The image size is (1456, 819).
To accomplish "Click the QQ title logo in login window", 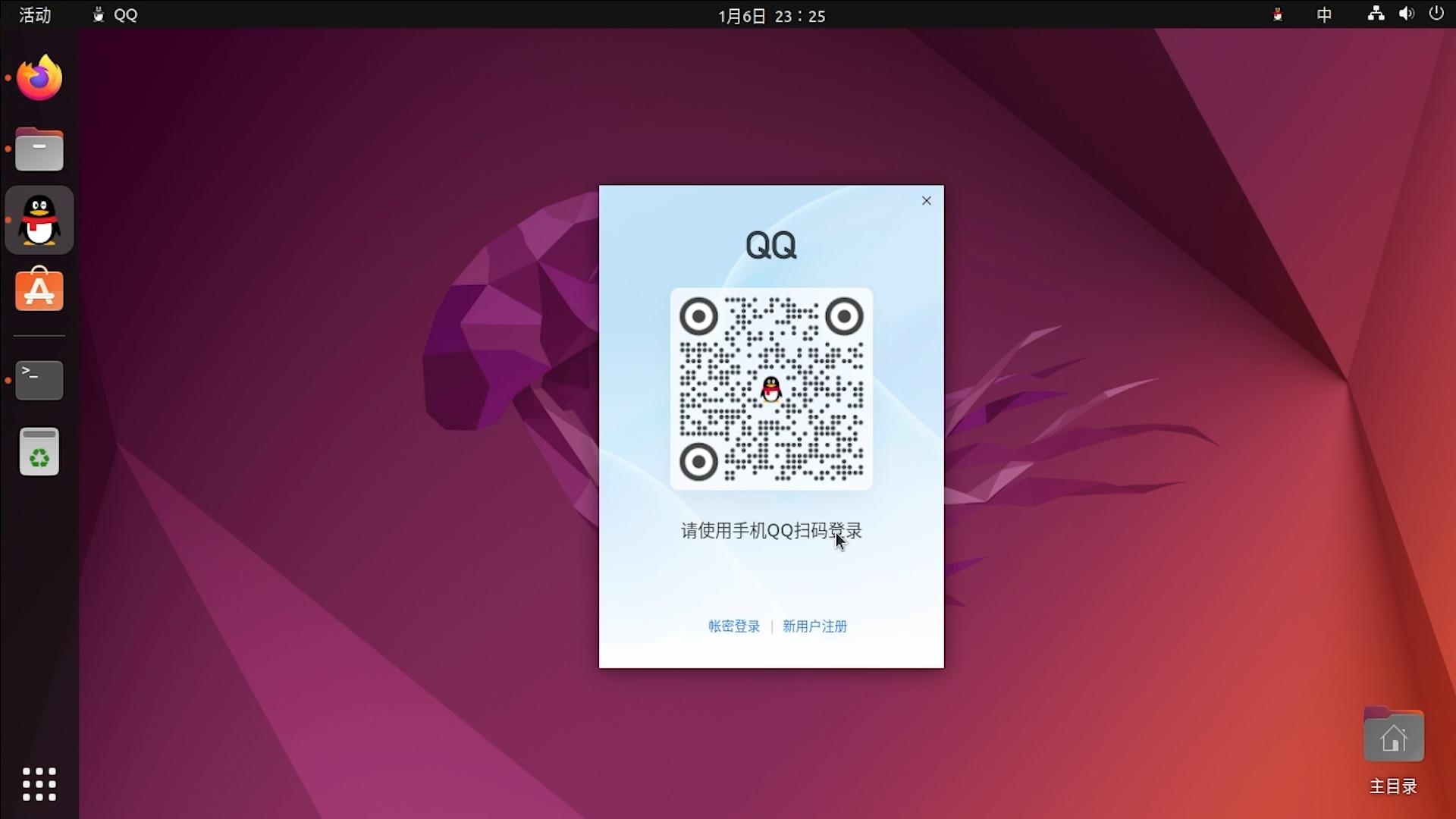I will [771, 245].
